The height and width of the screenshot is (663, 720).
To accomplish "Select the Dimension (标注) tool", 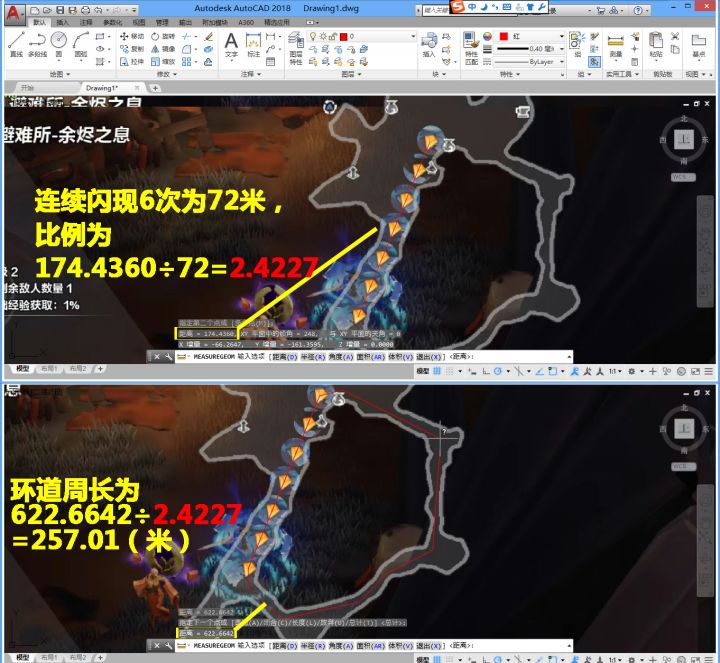I will click(253, 45).
